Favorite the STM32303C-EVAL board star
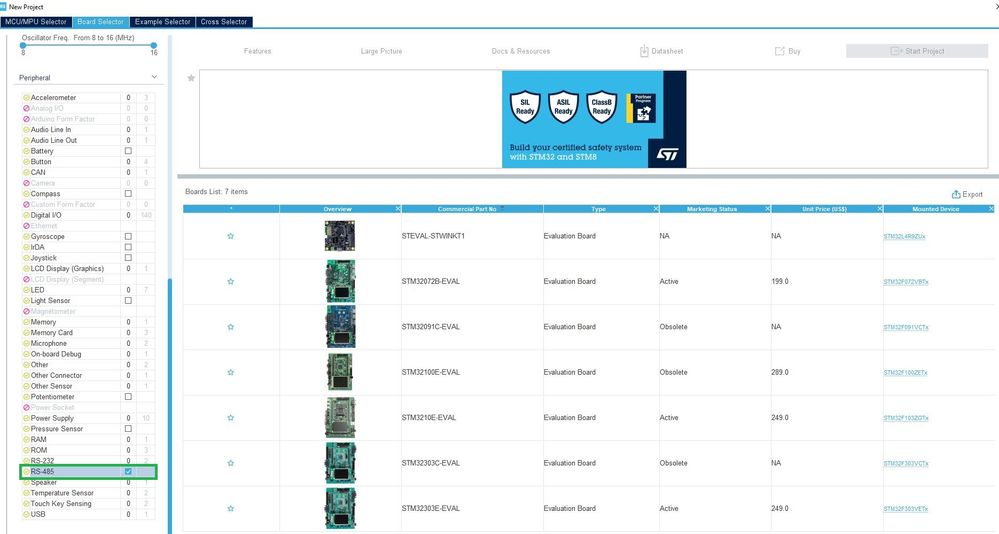999x534 pixels. pos(231,463)
